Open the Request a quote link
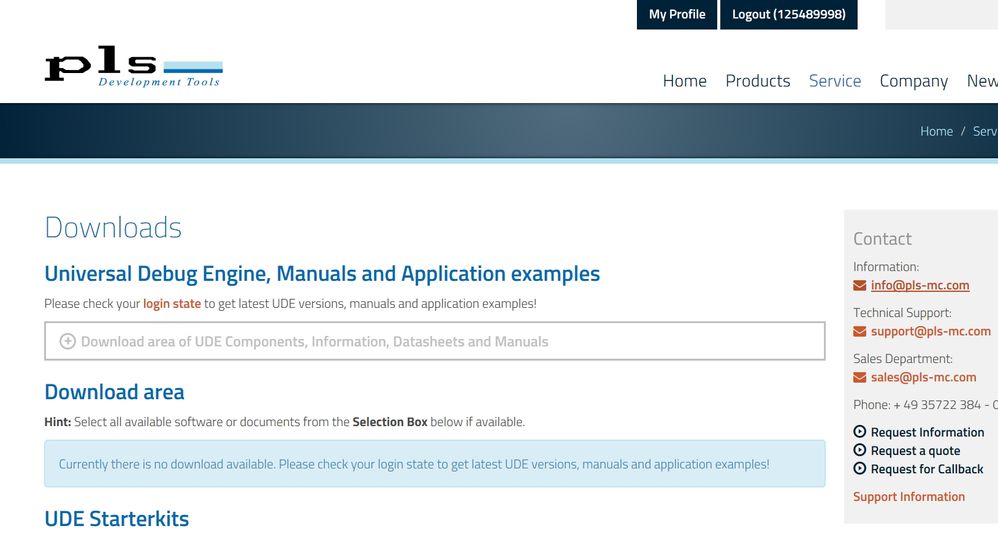998x539 pixels. coord(915,451)
